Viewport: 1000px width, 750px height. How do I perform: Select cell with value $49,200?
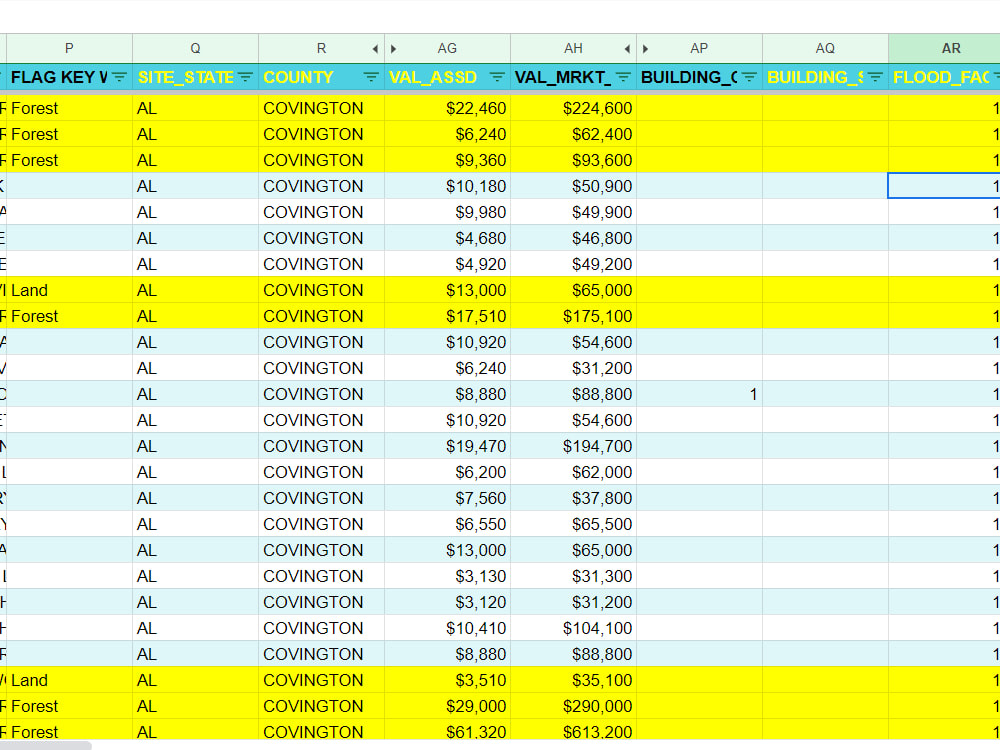coord(573,265)
